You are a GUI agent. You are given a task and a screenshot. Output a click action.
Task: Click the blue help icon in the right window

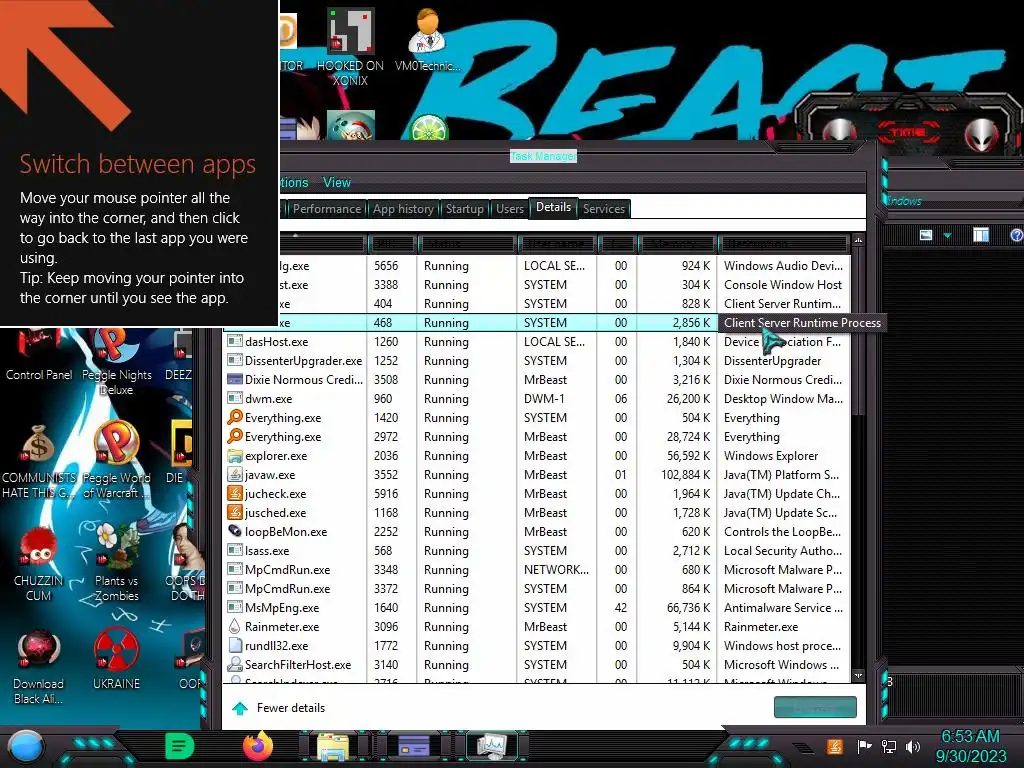[1016, 235]
